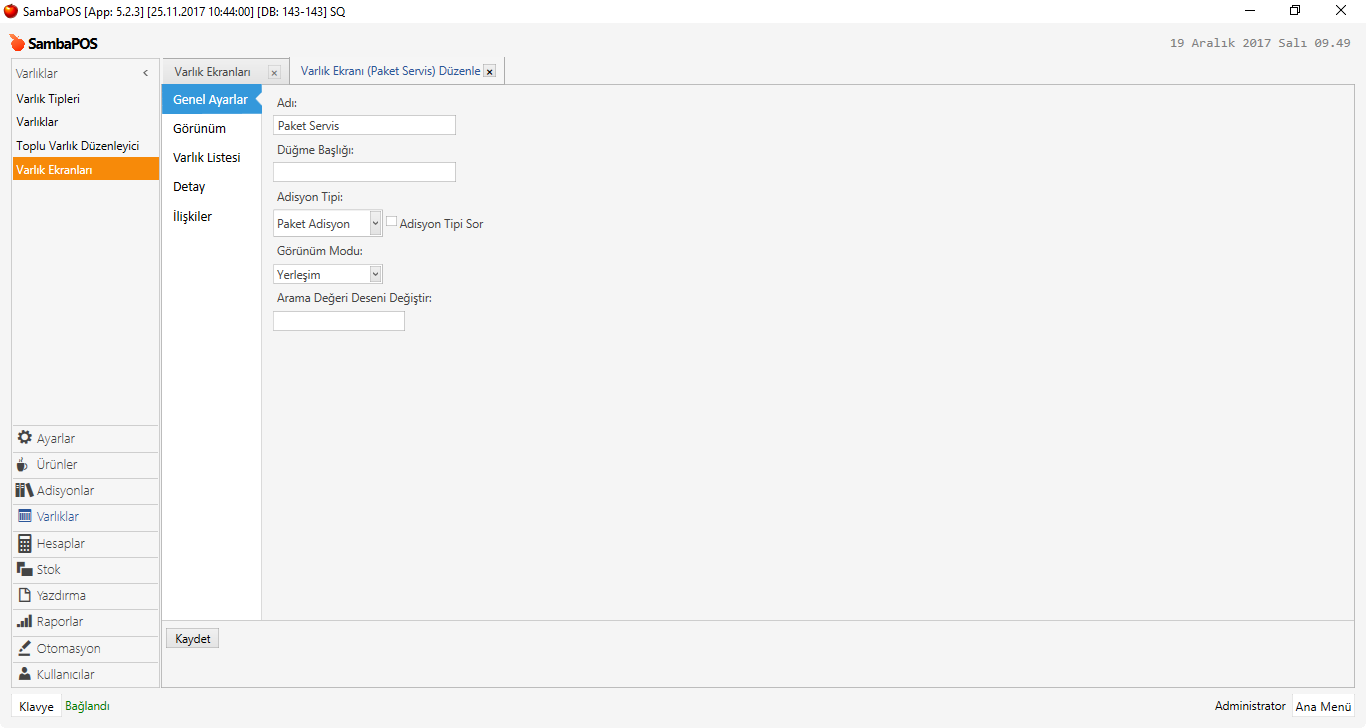1366x728 pixels.
Task: Click the Ürünler cup icon
Action: pos(24,465)
